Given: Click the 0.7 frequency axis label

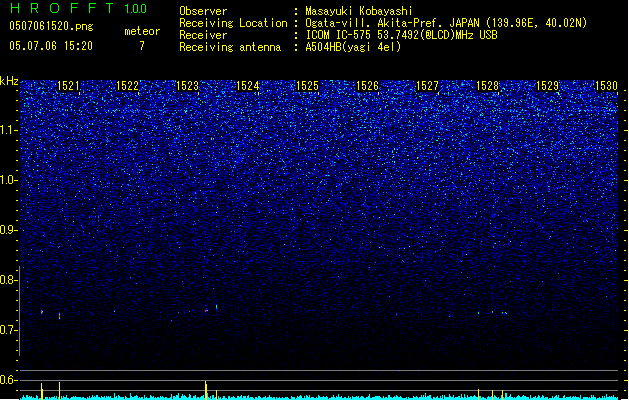Looking at the screenshot, I should point(8,330).
